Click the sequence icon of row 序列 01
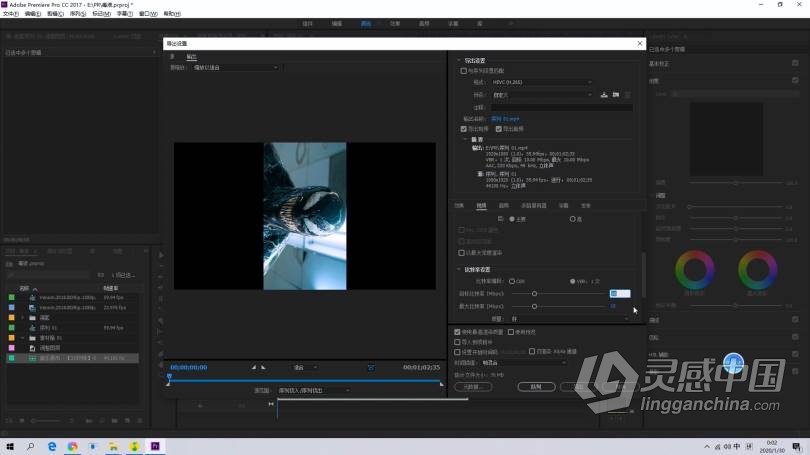This screenshot has width=810, height=455. click(32, 328)
